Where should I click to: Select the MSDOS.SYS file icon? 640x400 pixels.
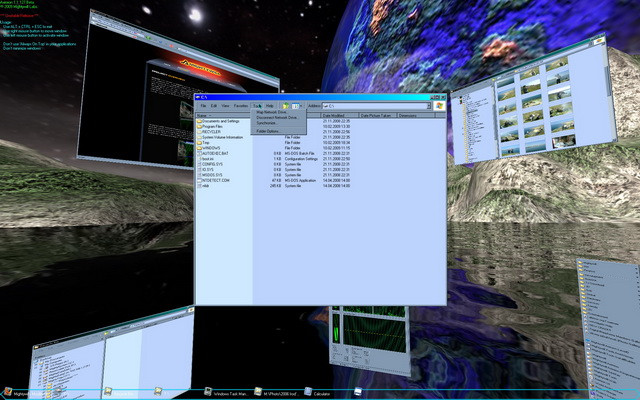click(x=200, y=175)
